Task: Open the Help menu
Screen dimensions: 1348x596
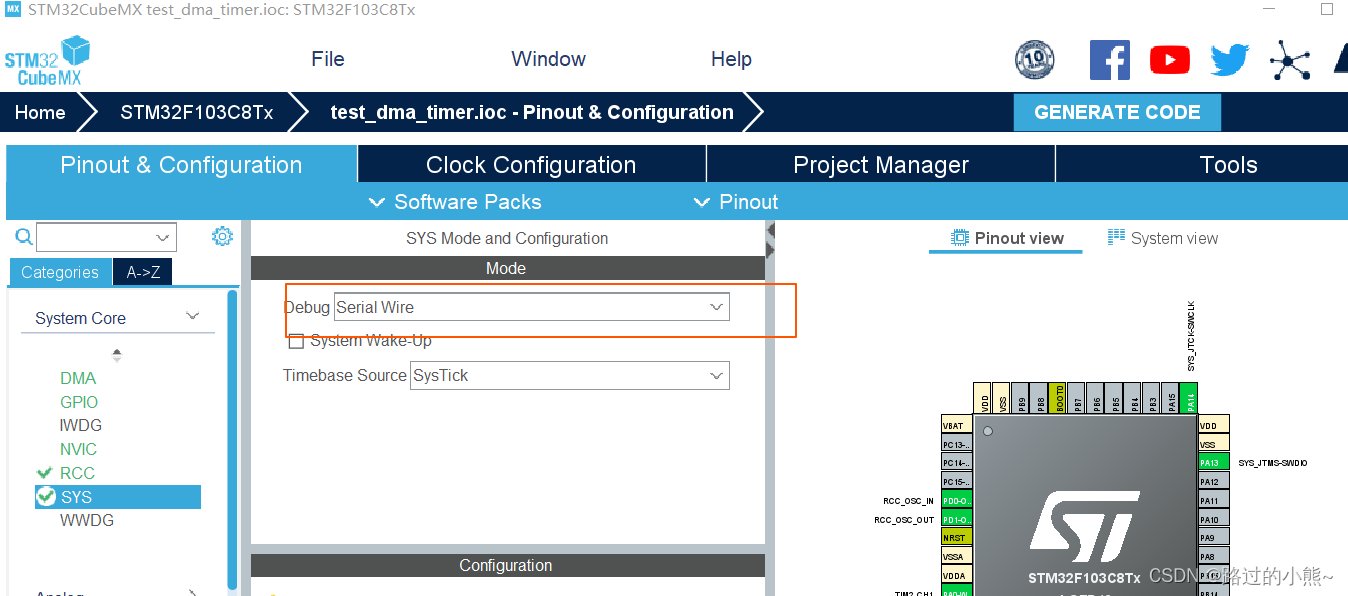Action: point(731,59)
